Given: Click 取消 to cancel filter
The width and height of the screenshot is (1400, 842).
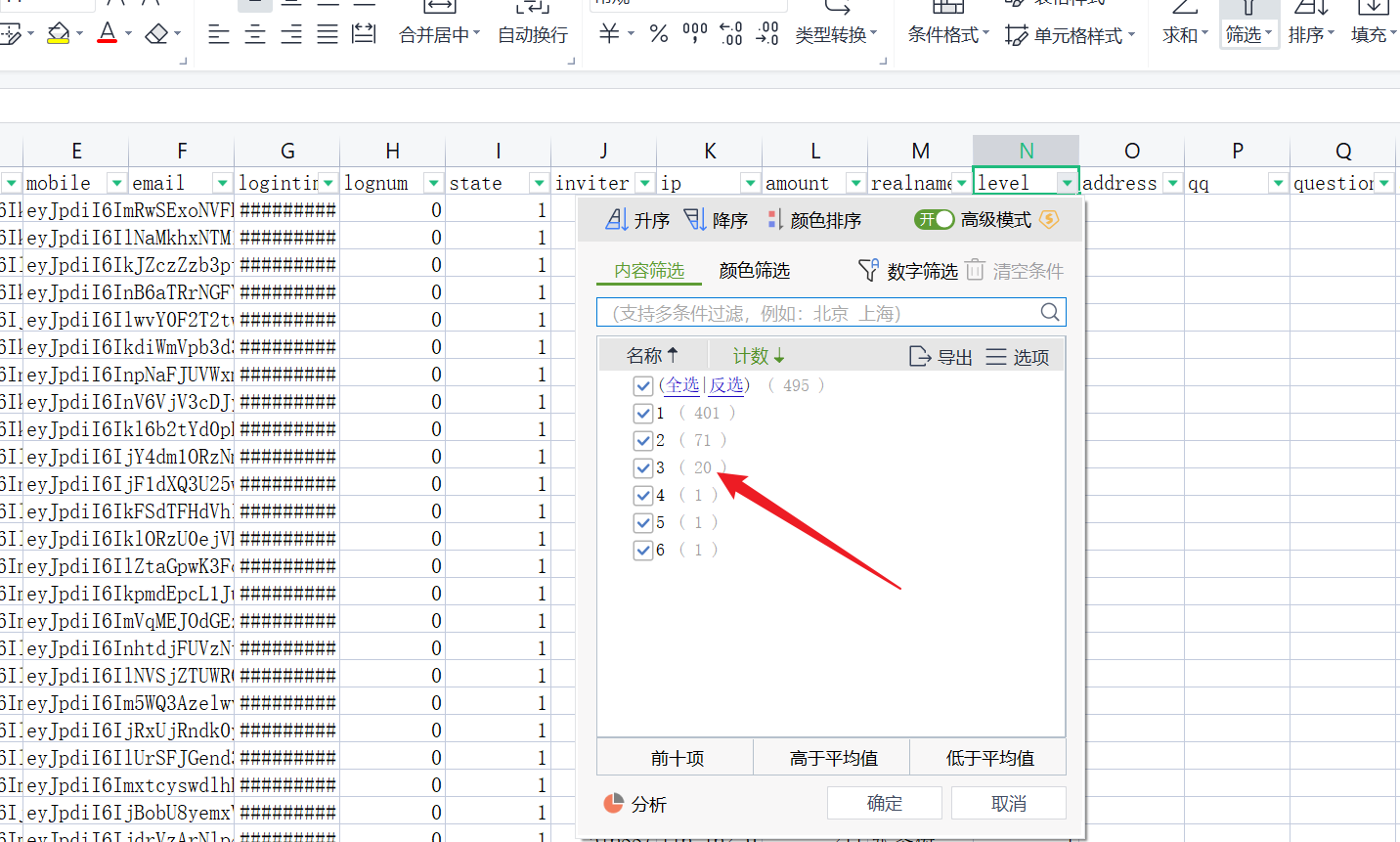Looking at the screenshot, I should click(1009, 803).
